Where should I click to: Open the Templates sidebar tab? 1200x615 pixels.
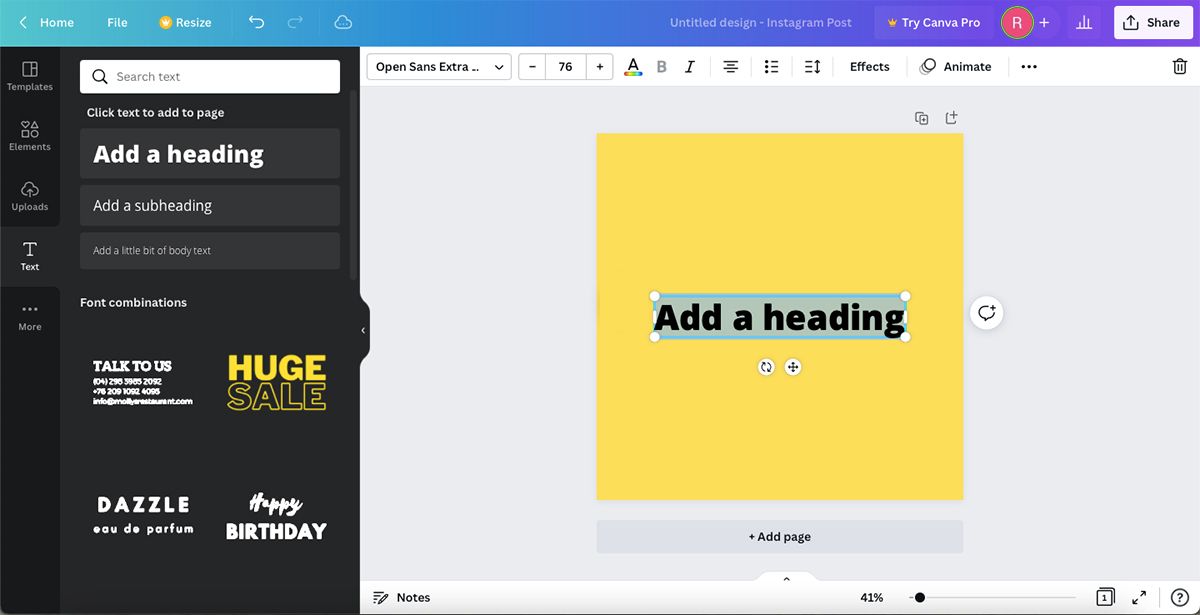(30, 76)
